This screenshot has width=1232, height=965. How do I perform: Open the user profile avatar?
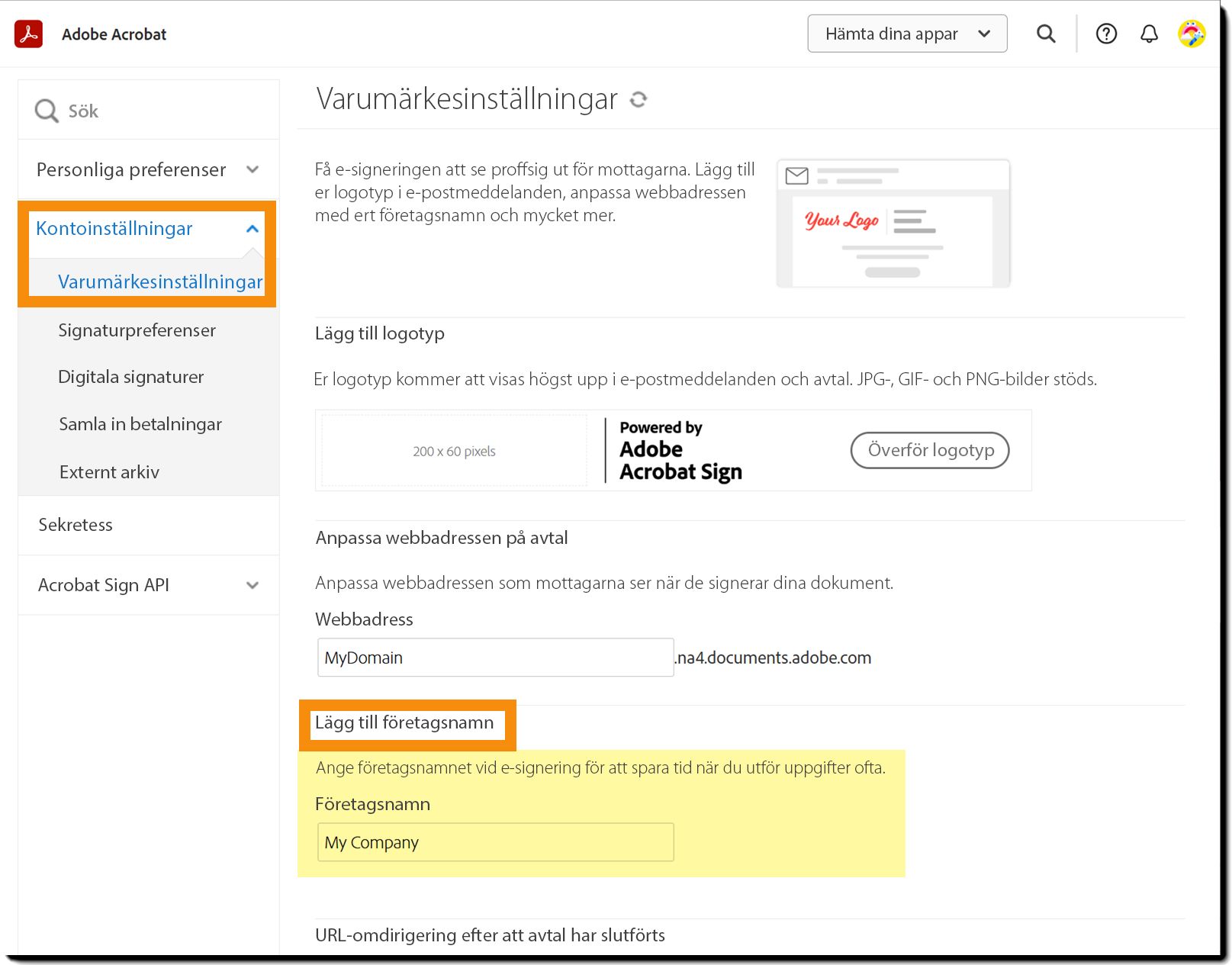tap(1192, 34)
